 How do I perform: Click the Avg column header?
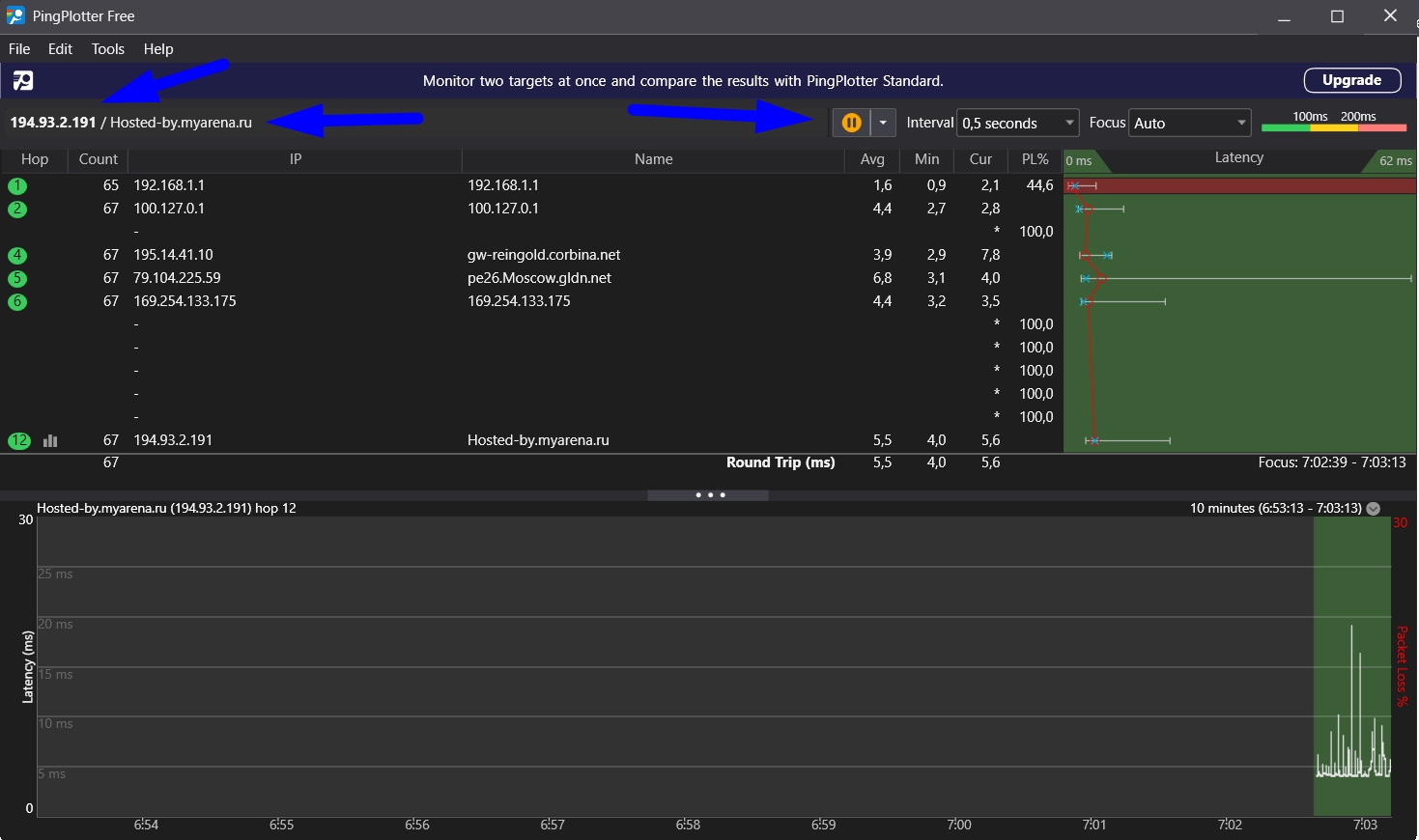pos(872,159)
